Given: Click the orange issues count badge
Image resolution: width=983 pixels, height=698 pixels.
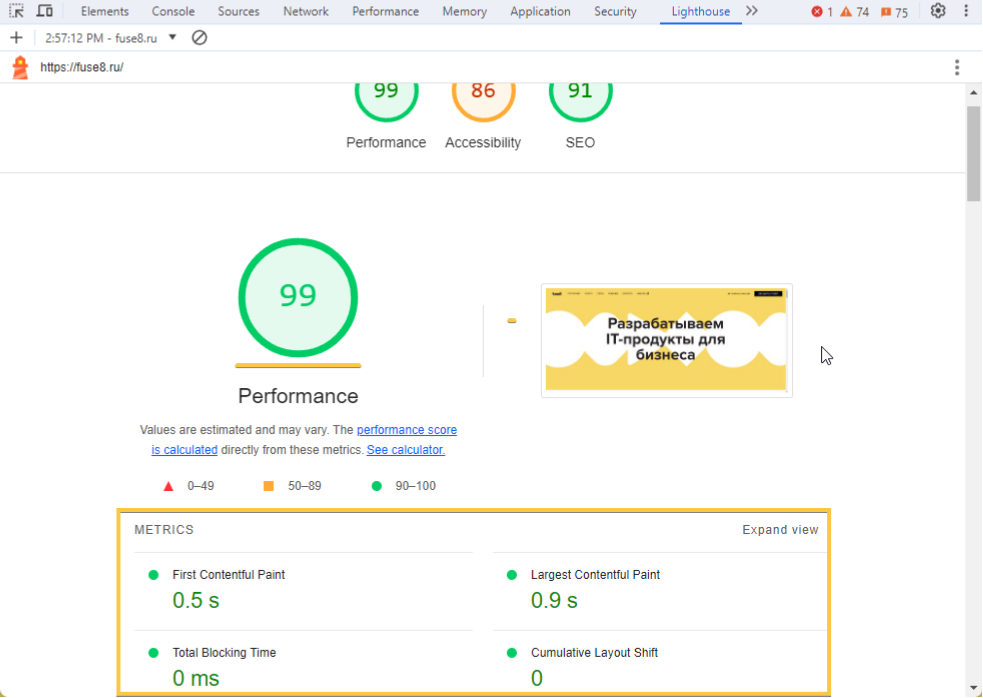Looking at the screenshot, I should click(x=885, y=12).
